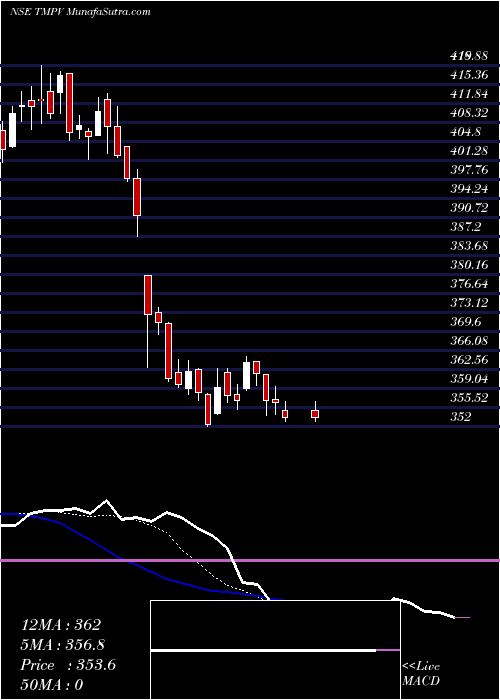Click the last red candlestick near 353

click(x=315, y=413)
